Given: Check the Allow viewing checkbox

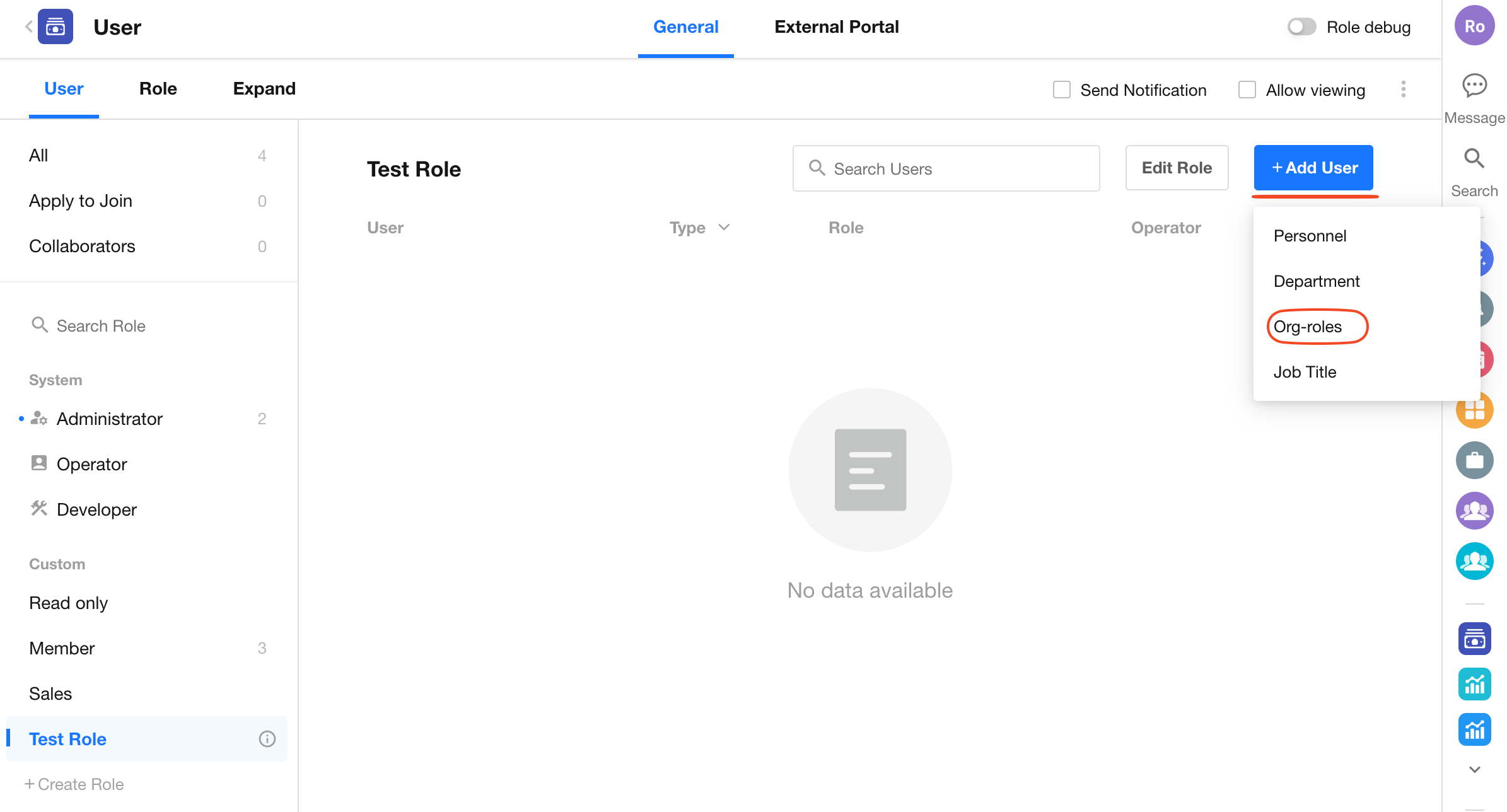Looking at the screenshot, I should 1247,90.
